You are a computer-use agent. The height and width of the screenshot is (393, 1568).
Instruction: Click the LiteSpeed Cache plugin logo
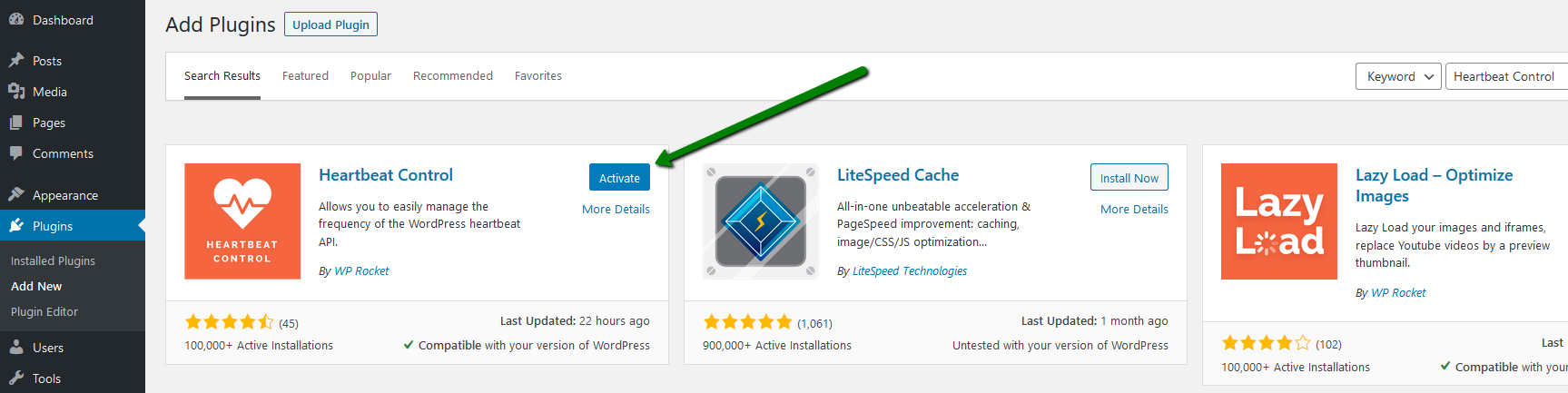[x=761, y=221]
